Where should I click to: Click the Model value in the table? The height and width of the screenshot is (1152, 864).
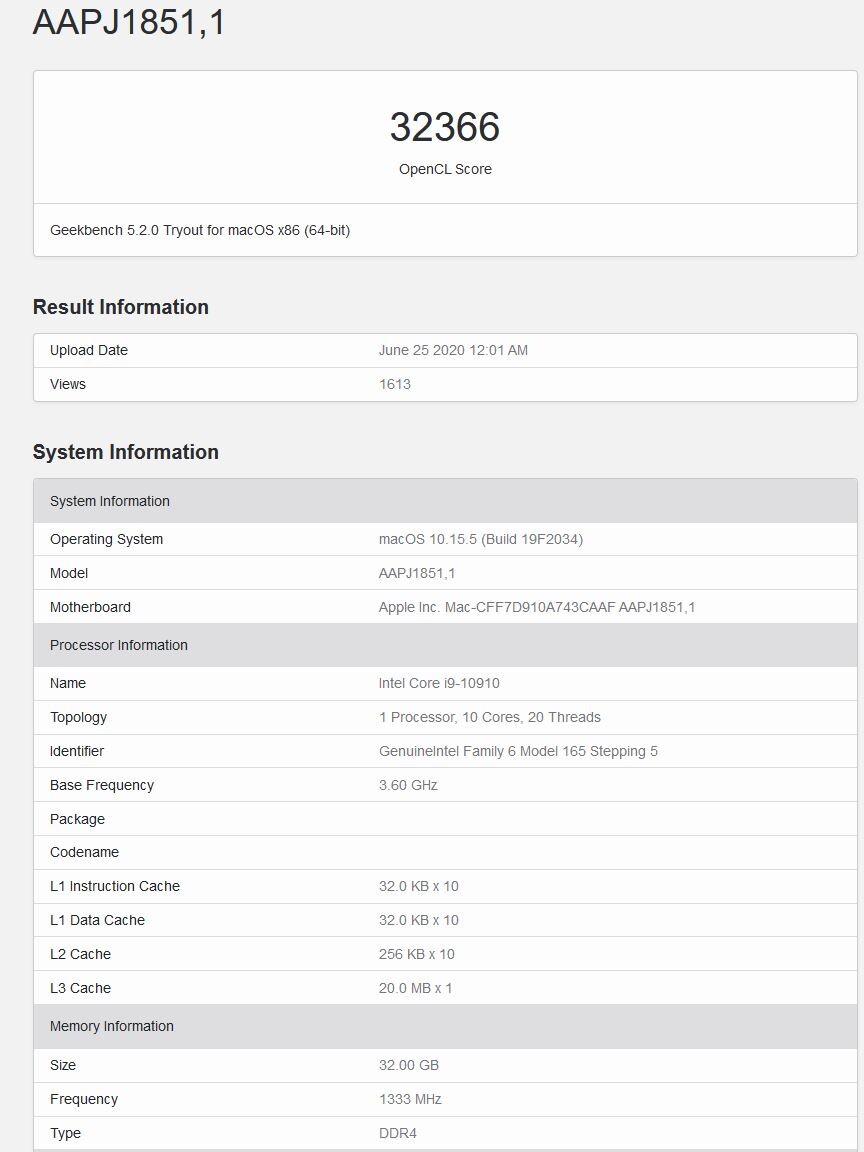pyautogui.click(x=416, y=573)
